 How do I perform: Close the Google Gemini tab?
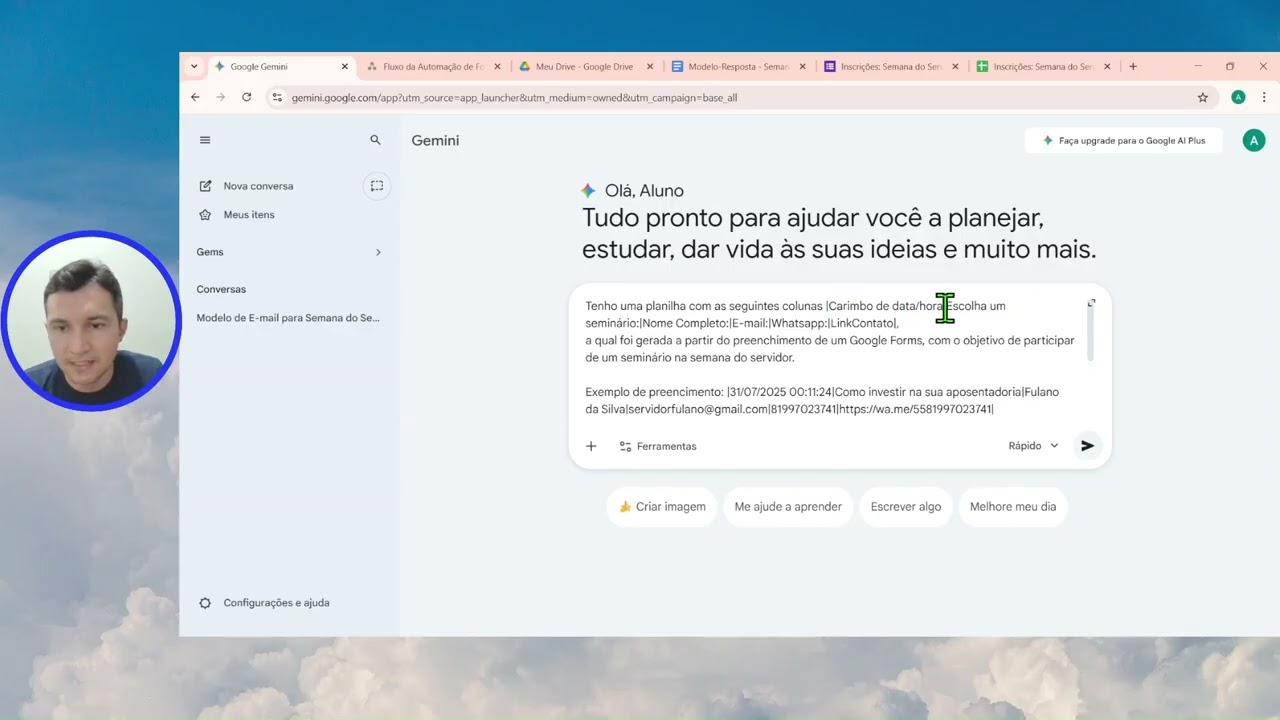345,67
